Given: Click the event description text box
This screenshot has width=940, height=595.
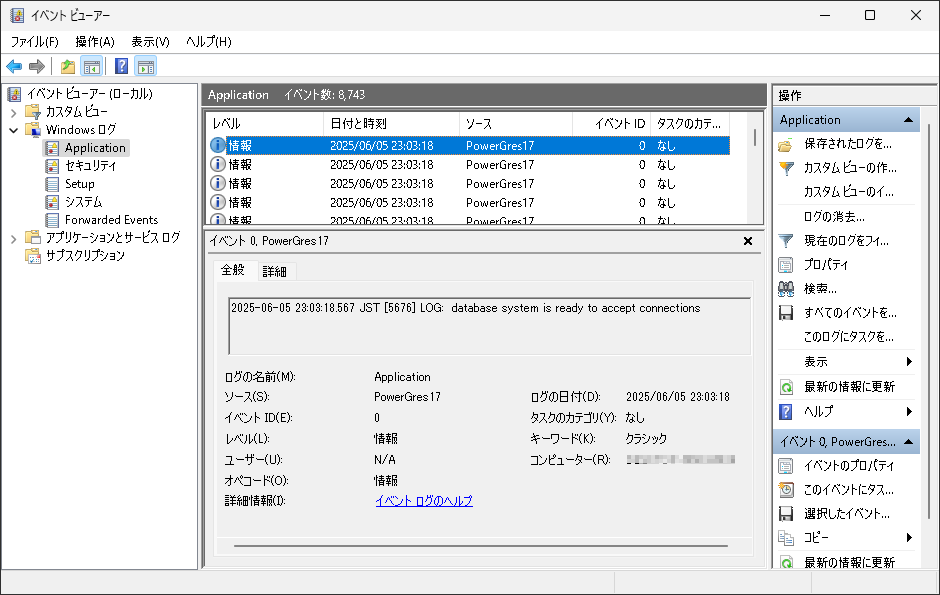Looking at the screenshot, I should click(x=489, y=326).
